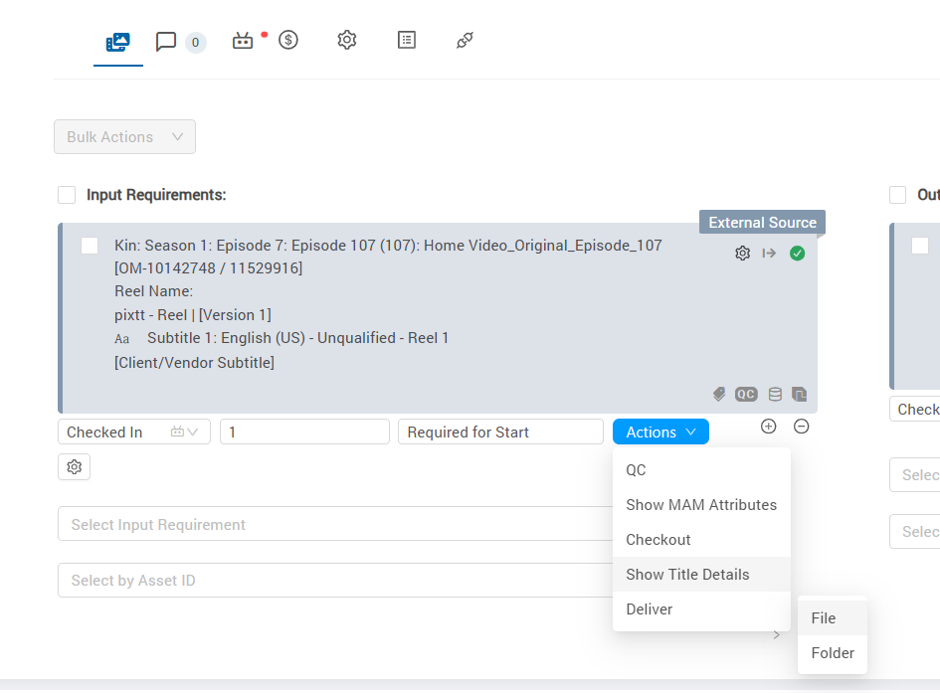Choose QC from the Actions menu
Image resolution: width=940 pixels, height=693 pixels.
701,470
